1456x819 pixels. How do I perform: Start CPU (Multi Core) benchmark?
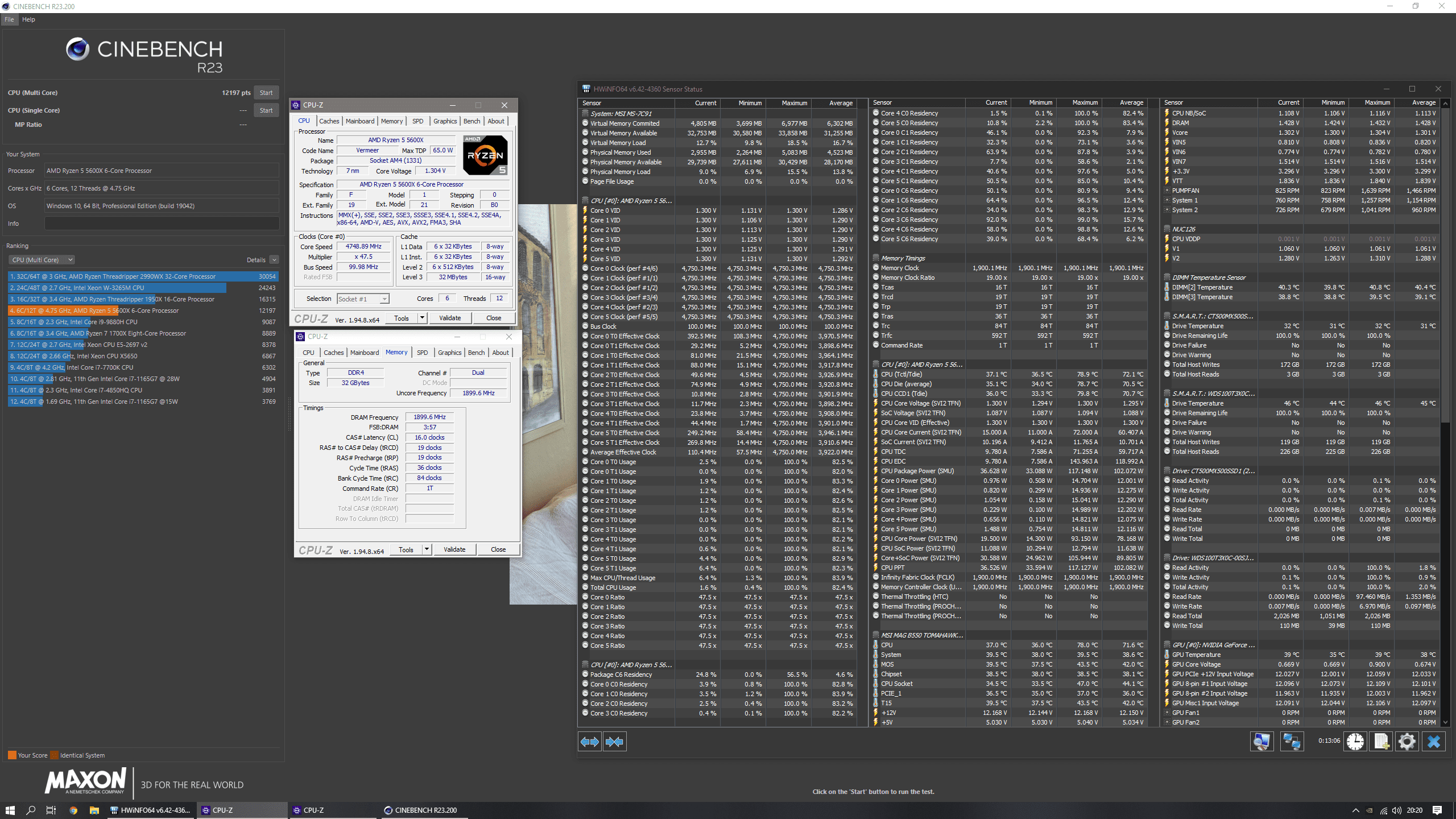tap(266, 93)
